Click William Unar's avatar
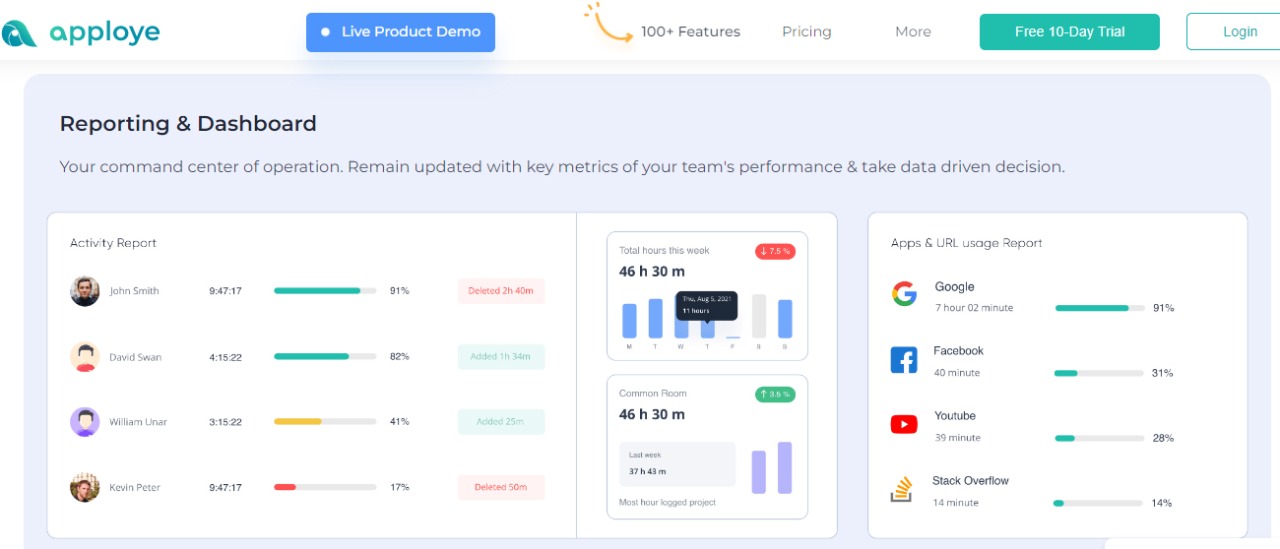 click(85, 422)
